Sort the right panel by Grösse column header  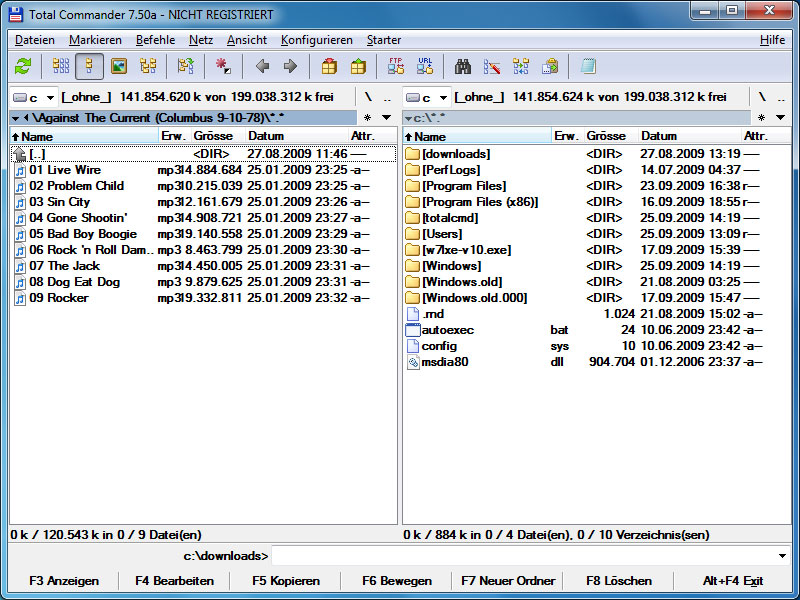[611, 136]
